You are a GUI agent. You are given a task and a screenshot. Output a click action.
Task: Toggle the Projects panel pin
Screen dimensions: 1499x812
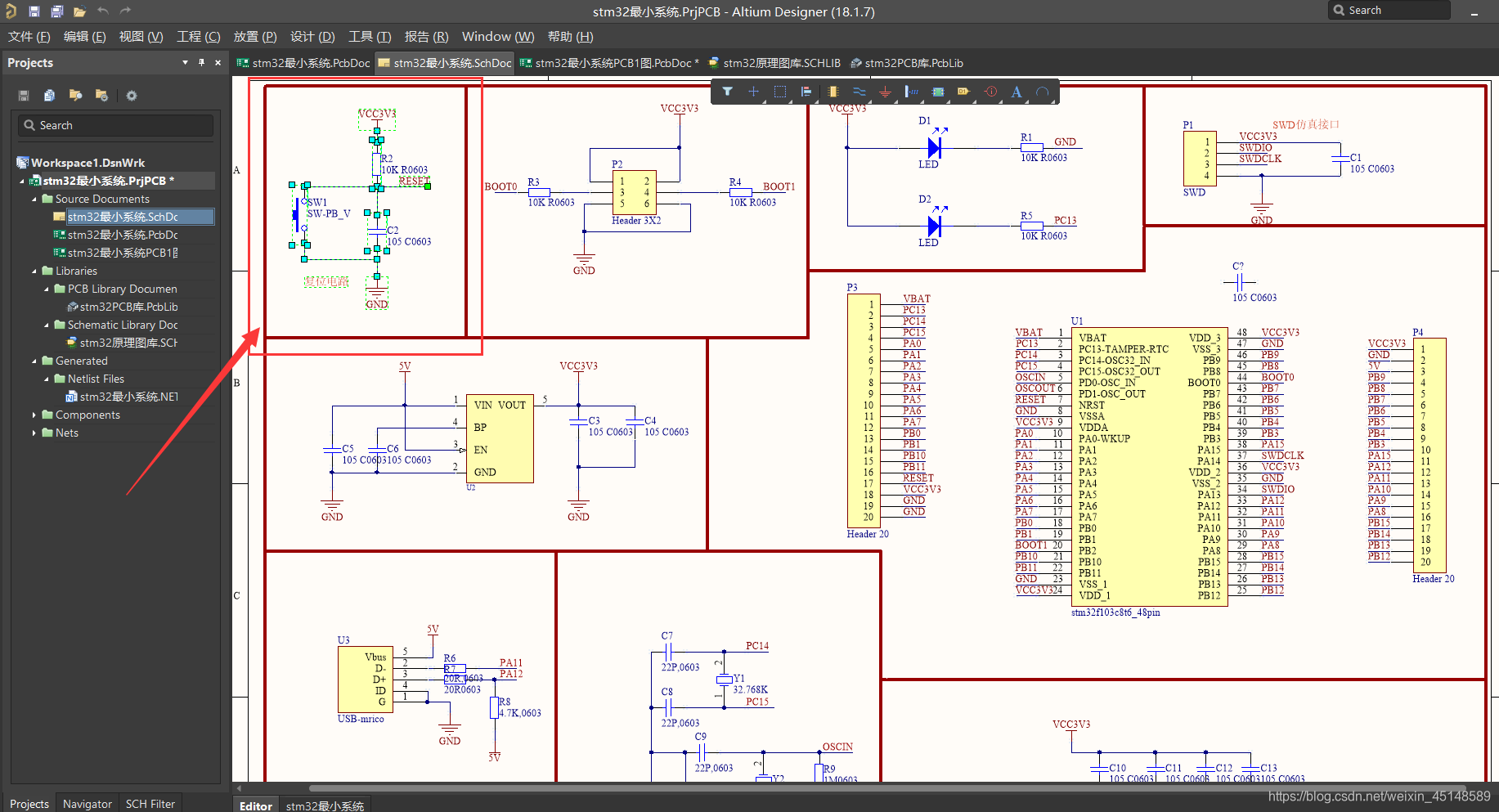(x=201, y=63)
